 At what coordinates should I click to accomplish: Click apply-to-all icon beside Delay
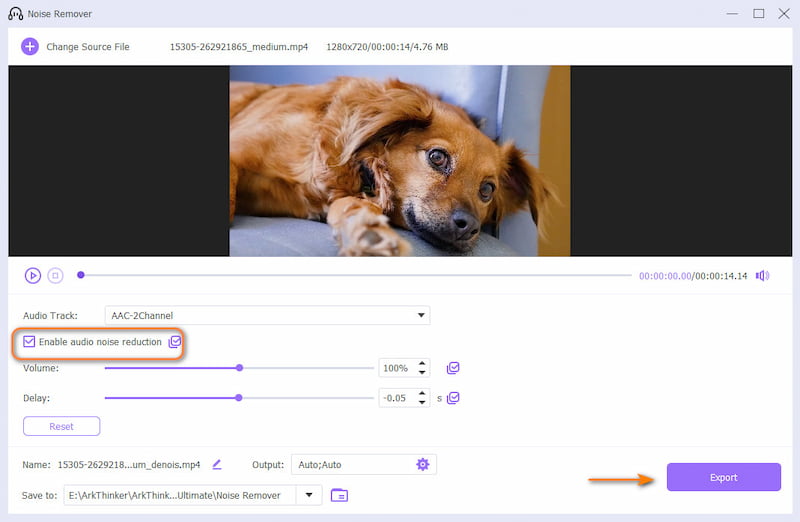point(453,398)
